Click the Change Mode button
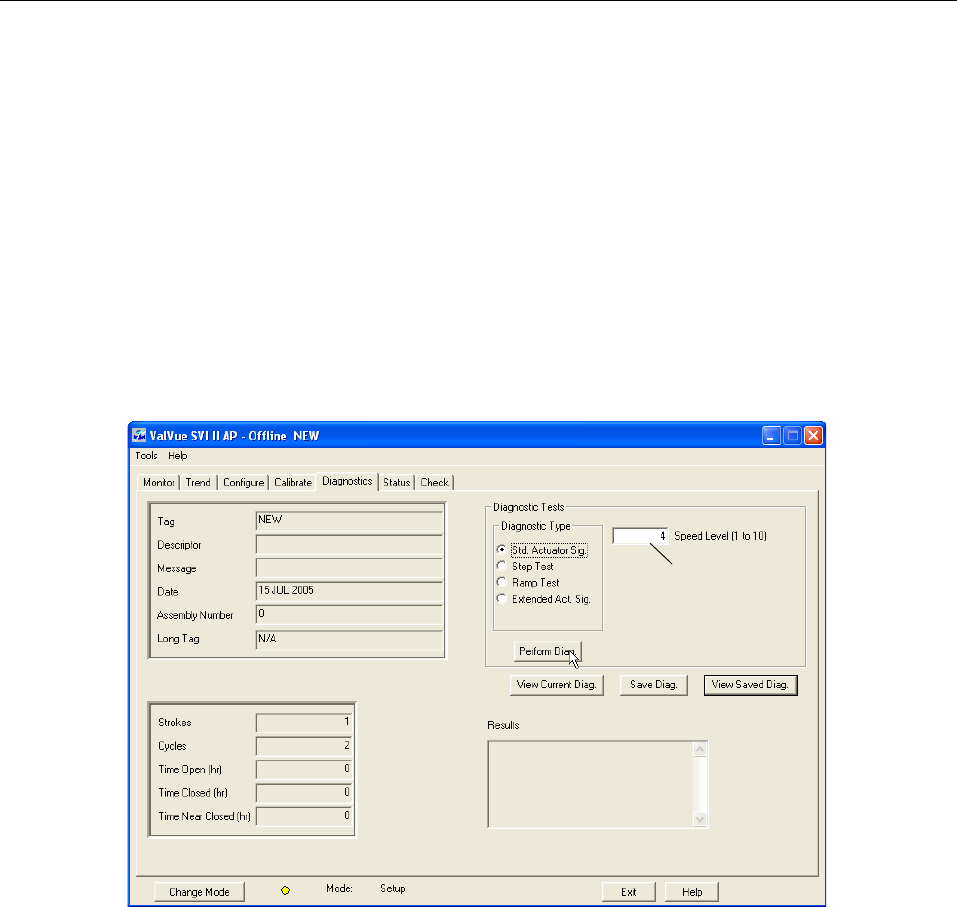Viewport: 957px width, 907px height. tap(199, 892)
